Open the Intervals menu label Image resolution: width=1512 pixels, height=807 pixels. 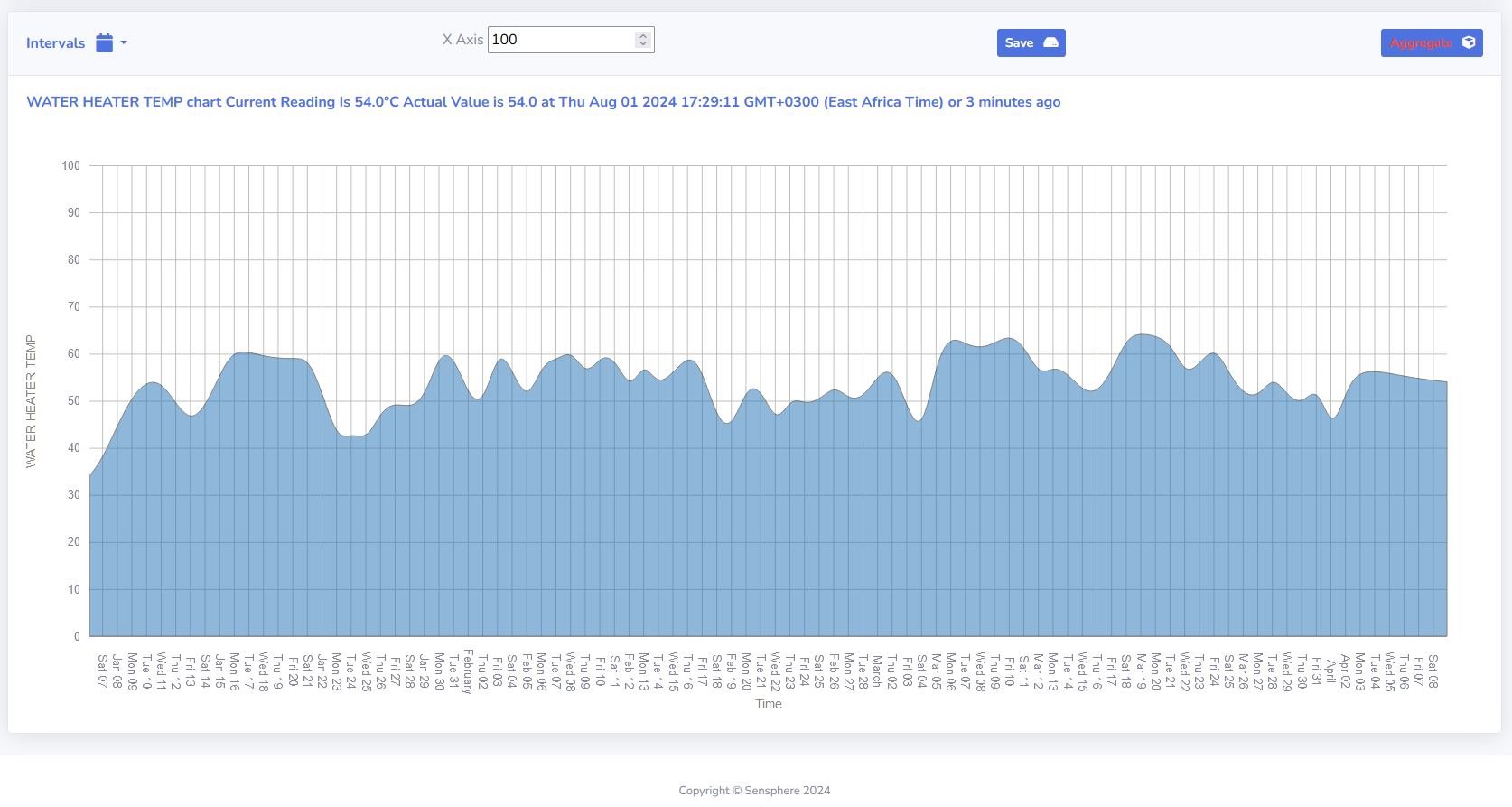click(x=55, y=43)
